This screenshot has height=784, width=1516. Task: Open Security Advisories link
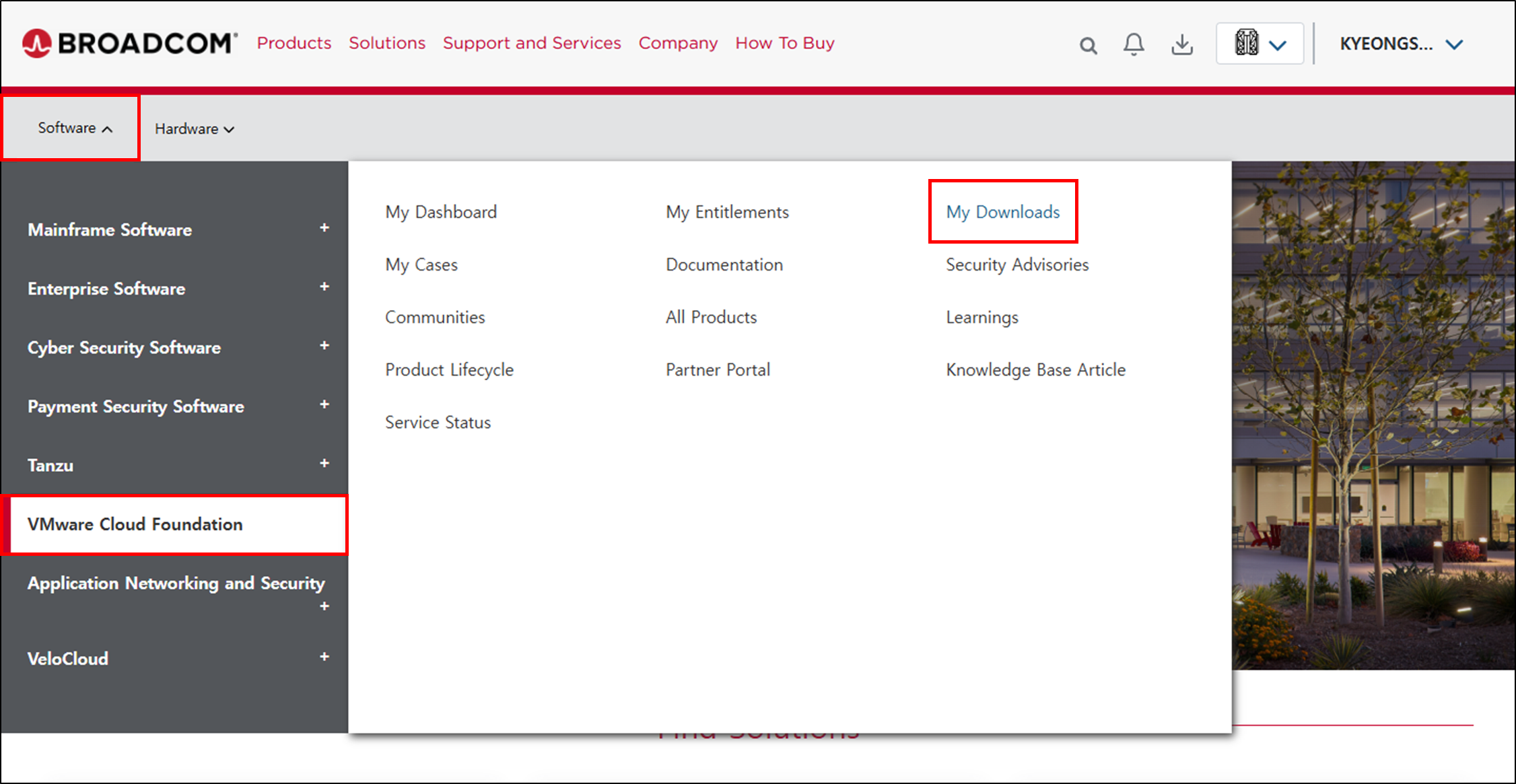click(1017, 264)
